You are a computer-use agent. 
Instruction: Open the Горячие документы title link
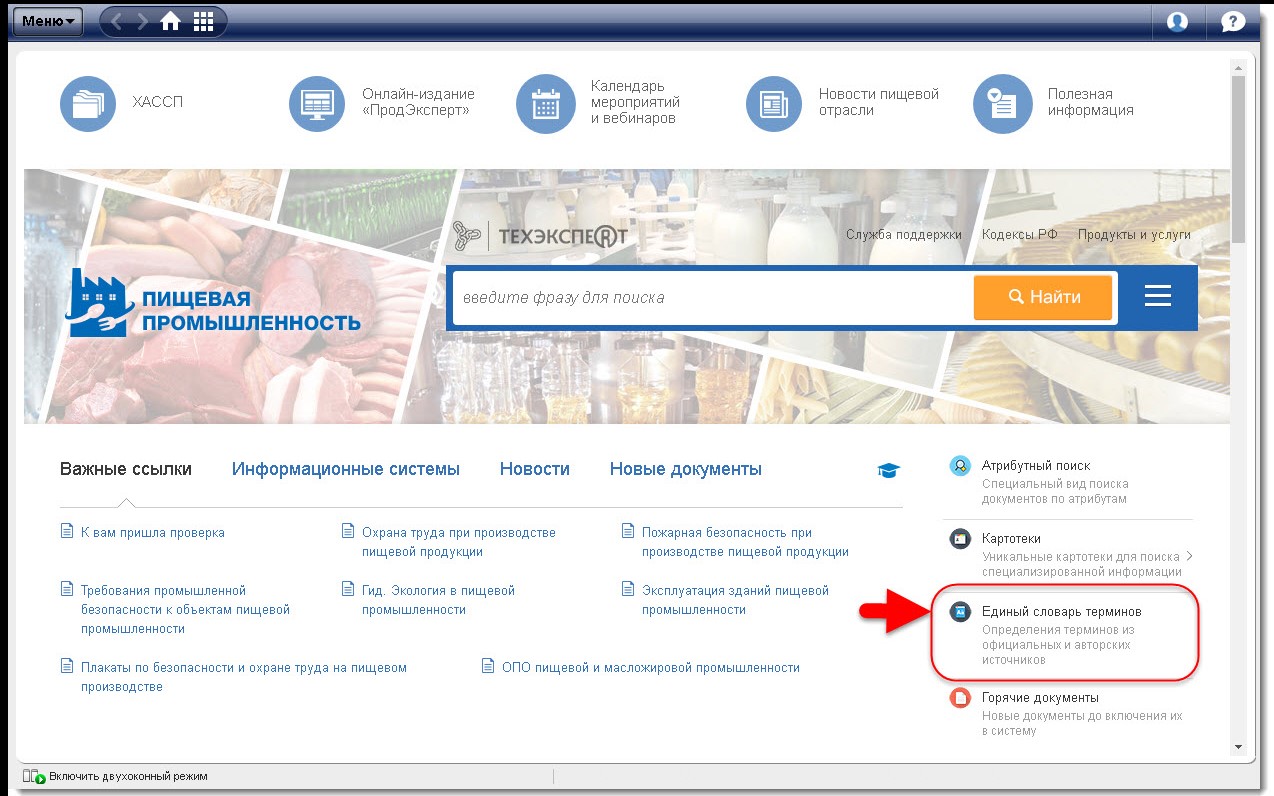[1040, 697]
